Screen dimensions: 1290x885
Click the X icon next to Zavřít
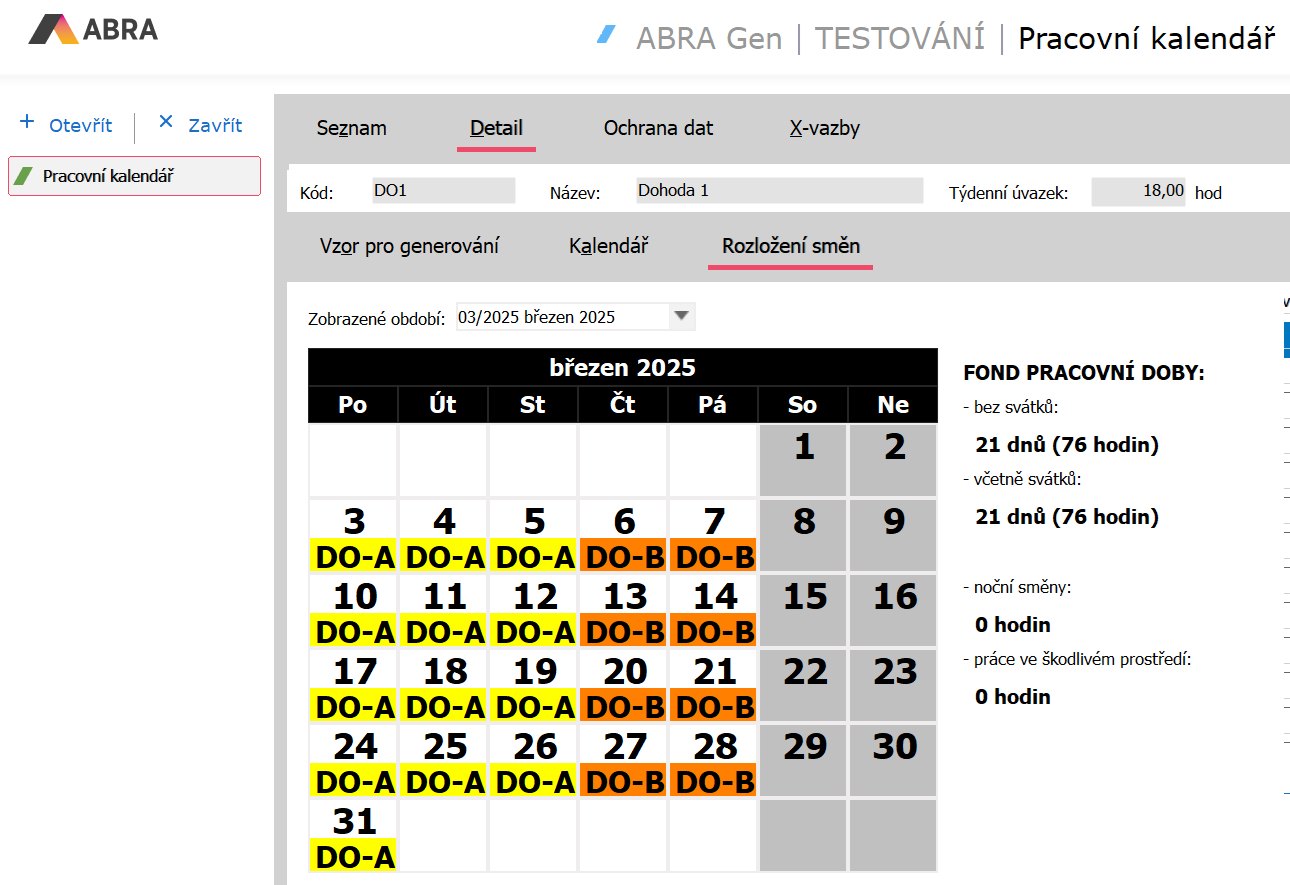tap(166, 122)
